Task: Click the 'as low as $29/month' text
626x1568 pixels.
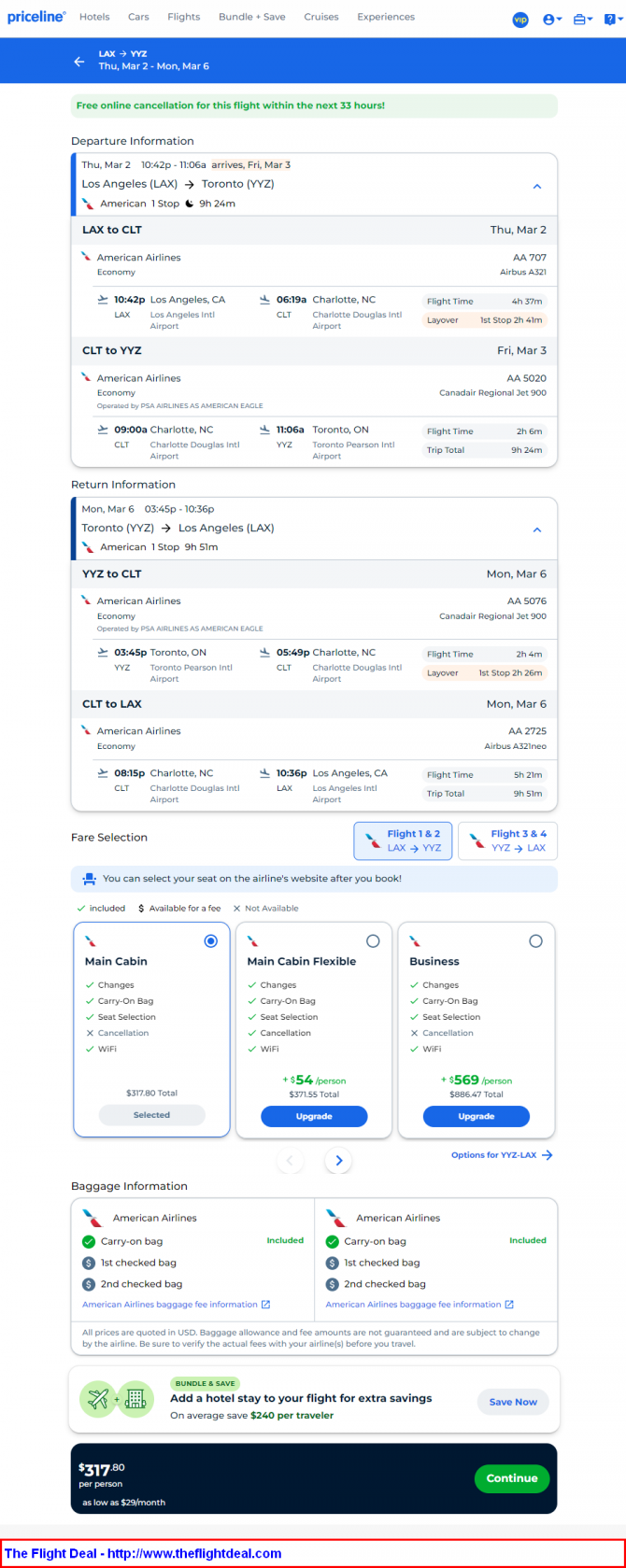Action: tap(123, 1503)
